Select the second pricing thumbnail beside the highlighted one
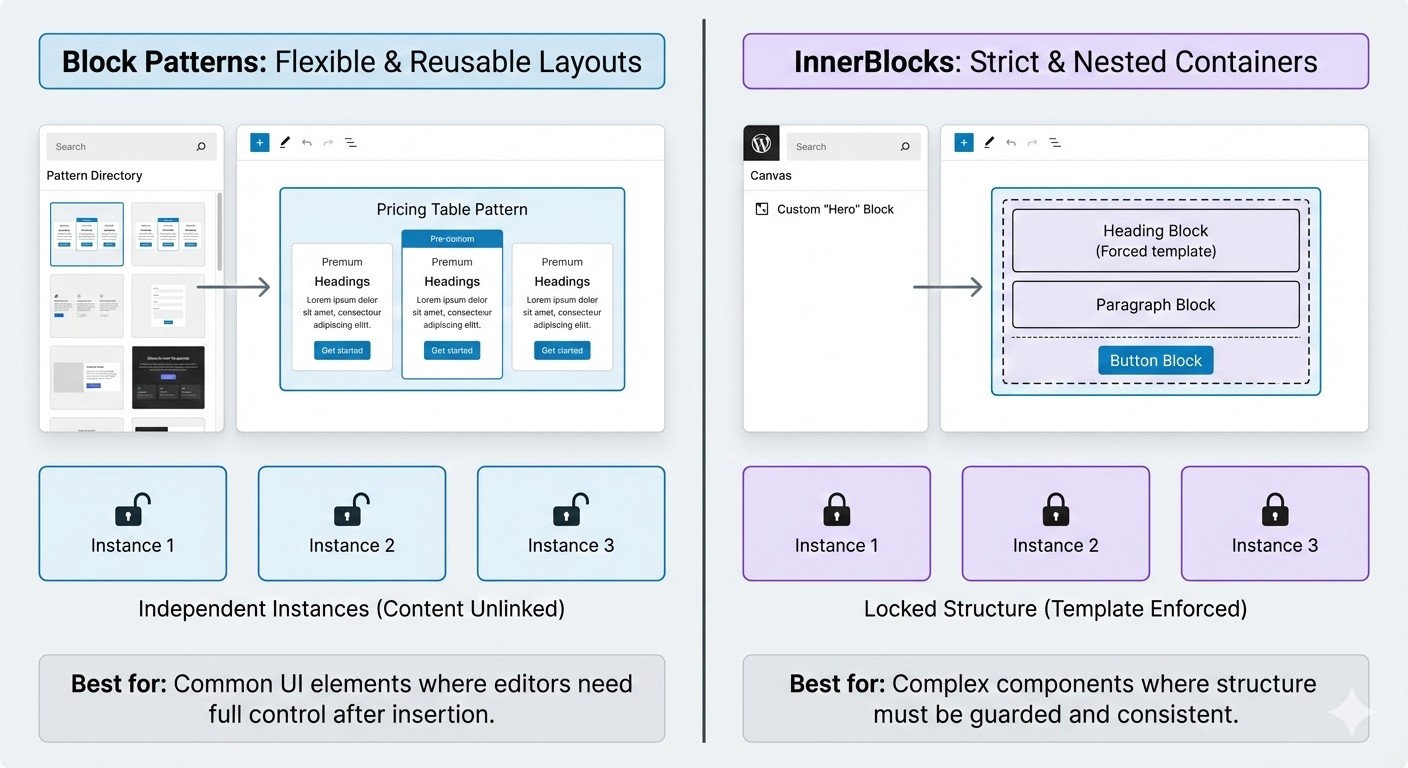 point(168,234)
